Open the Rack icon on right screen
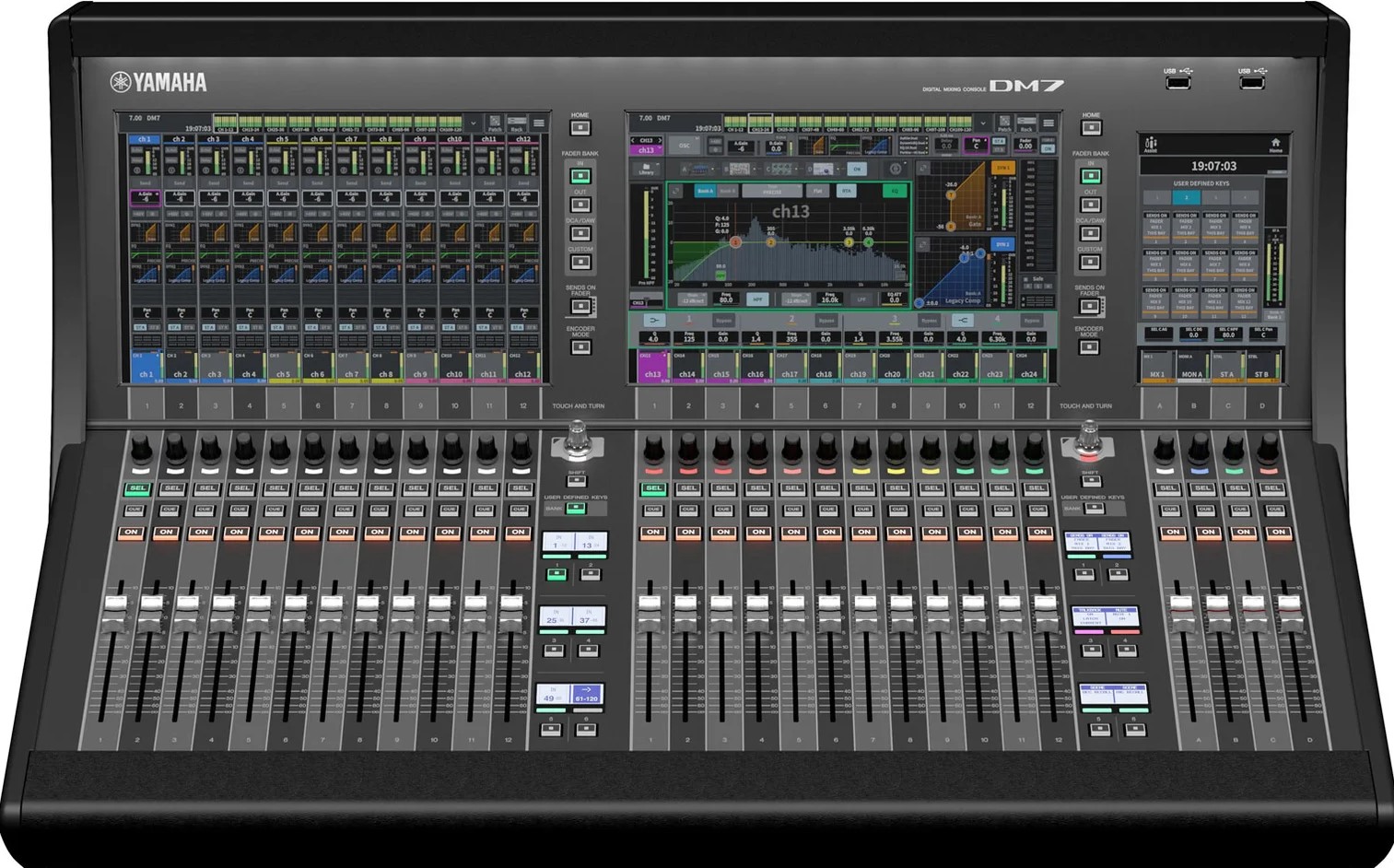 (1025, 123)
